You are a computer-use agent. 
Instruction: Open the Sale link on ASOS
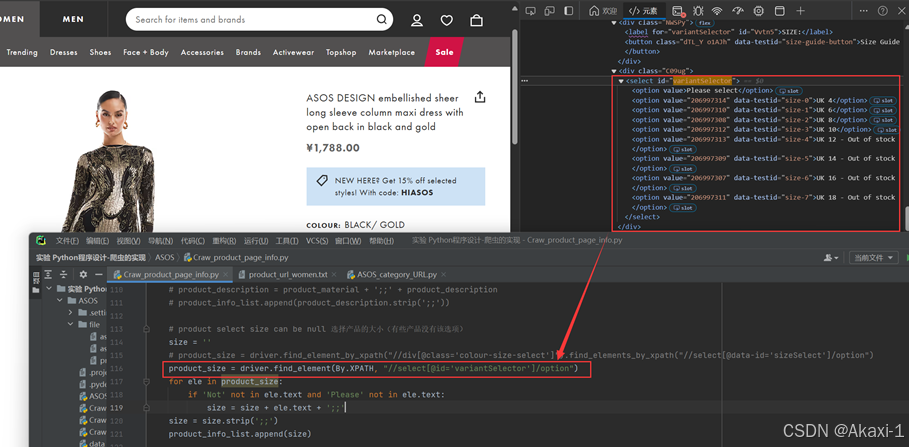[444, 52]
